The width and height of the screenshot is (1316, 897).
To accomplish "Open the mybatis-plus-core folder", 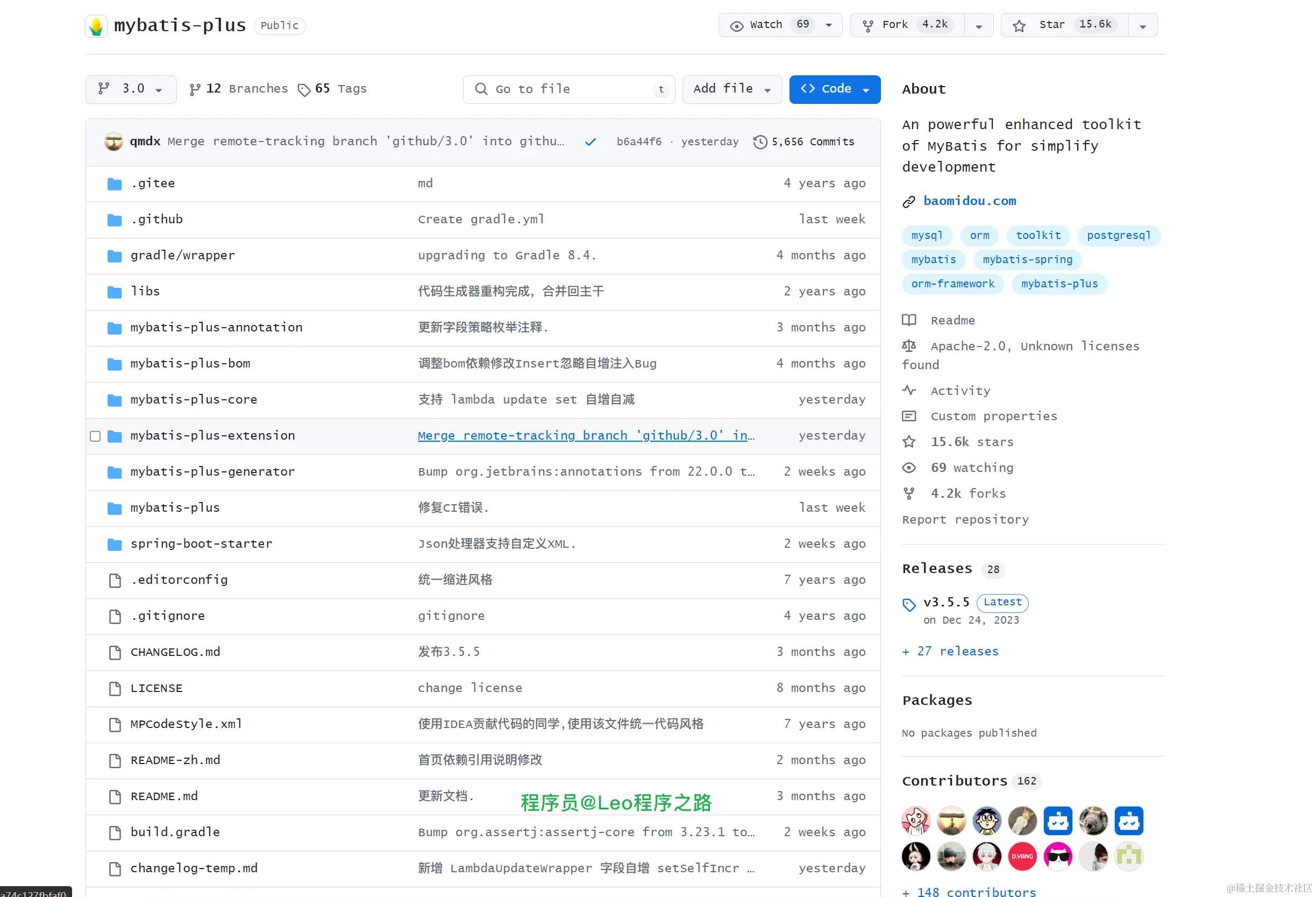I will (x=194, y=399).
